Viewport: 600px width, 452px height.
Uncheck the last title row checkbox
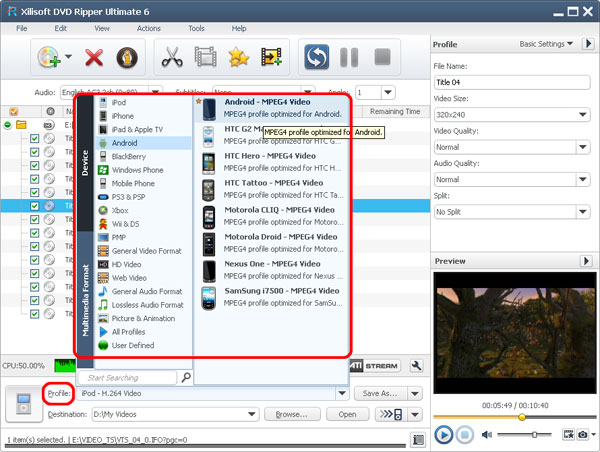pos(34,314)
